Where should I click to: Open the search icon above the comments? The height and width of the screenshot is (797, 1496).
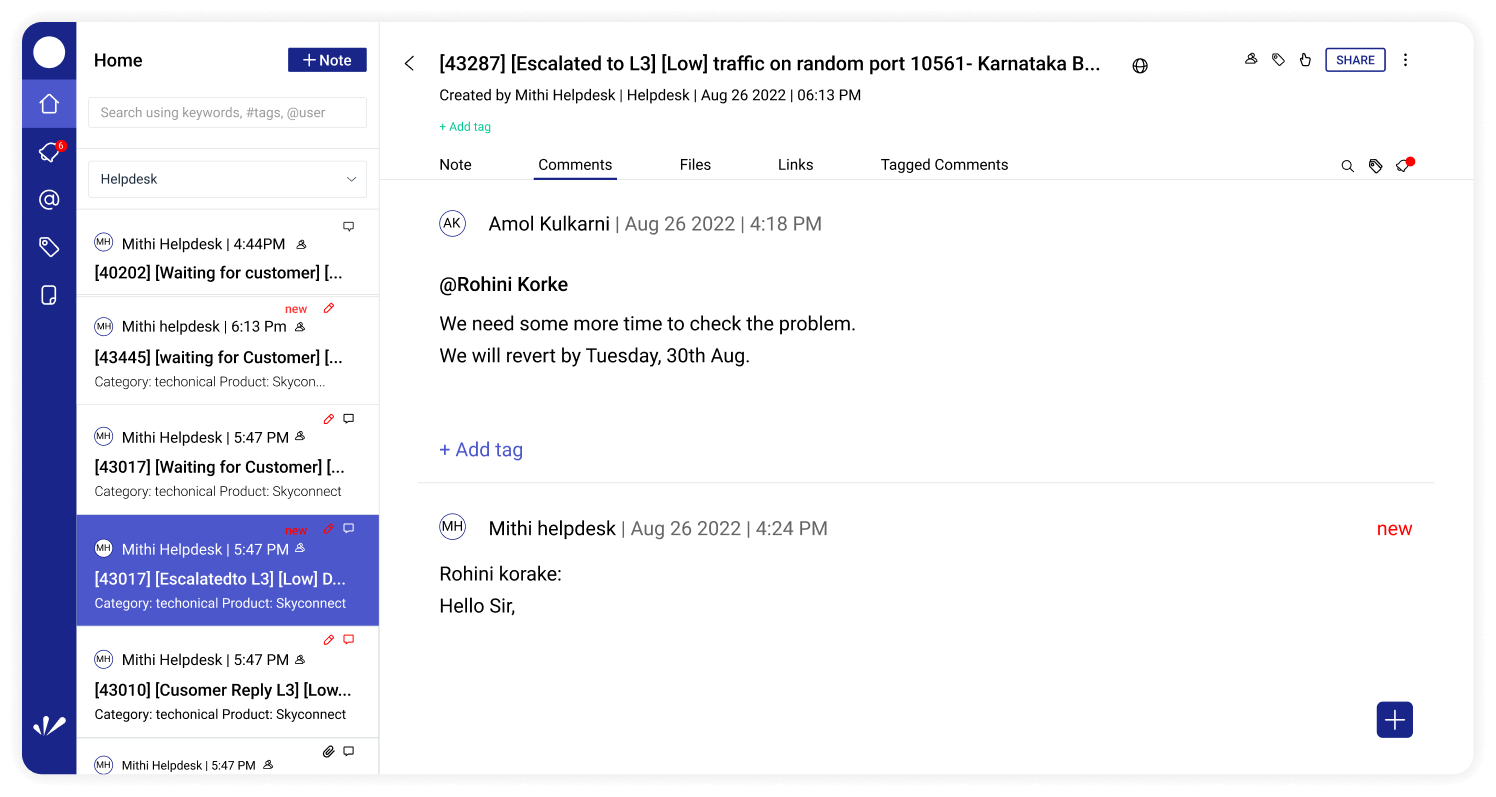tap(1348, 165)
